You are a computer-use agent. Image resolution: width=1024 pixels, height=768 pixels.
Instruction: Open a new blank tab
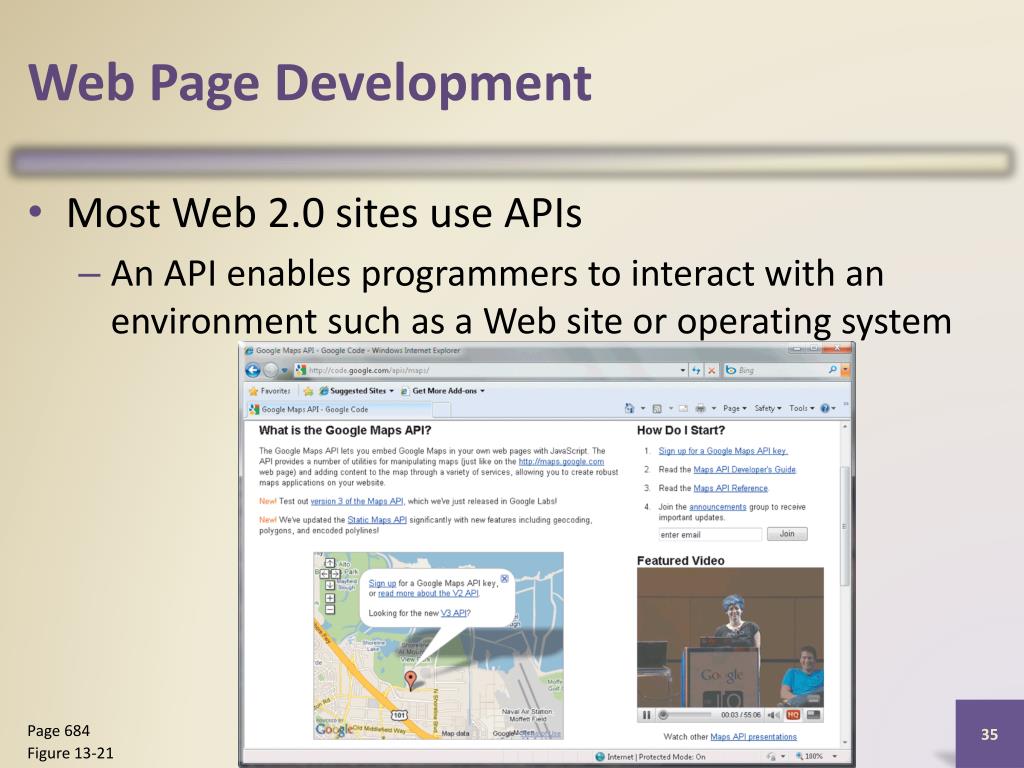[442, 409]
